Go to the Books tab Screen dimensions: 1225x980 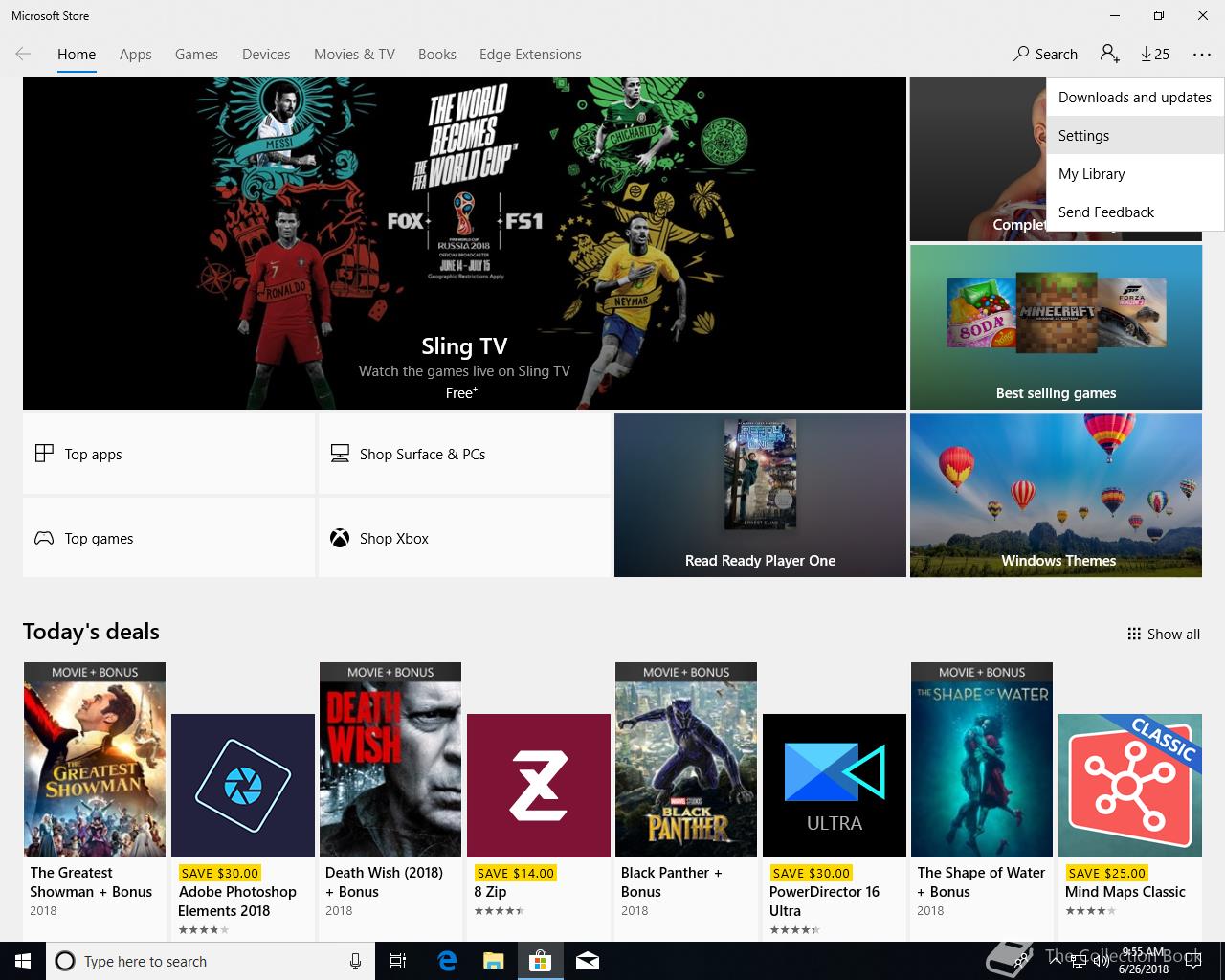pos(437,55)
